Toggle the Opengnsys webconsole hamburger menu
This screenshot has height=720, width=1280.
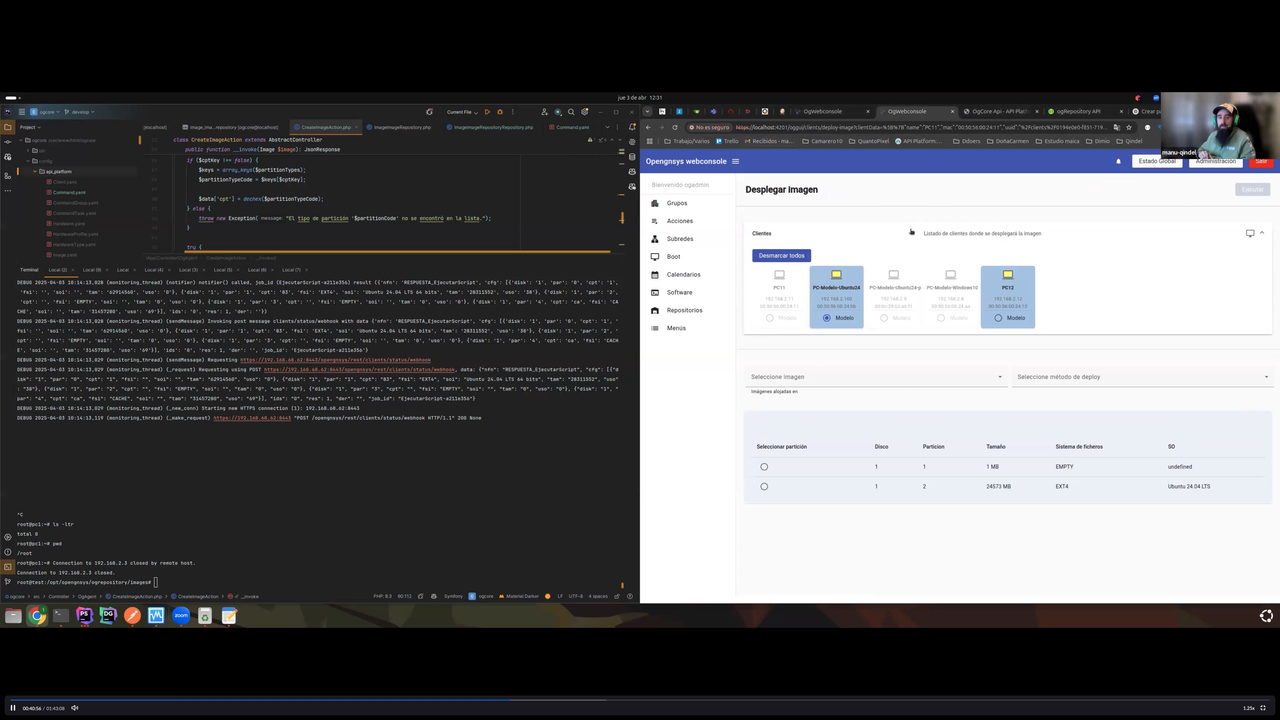tap(735, 161)
